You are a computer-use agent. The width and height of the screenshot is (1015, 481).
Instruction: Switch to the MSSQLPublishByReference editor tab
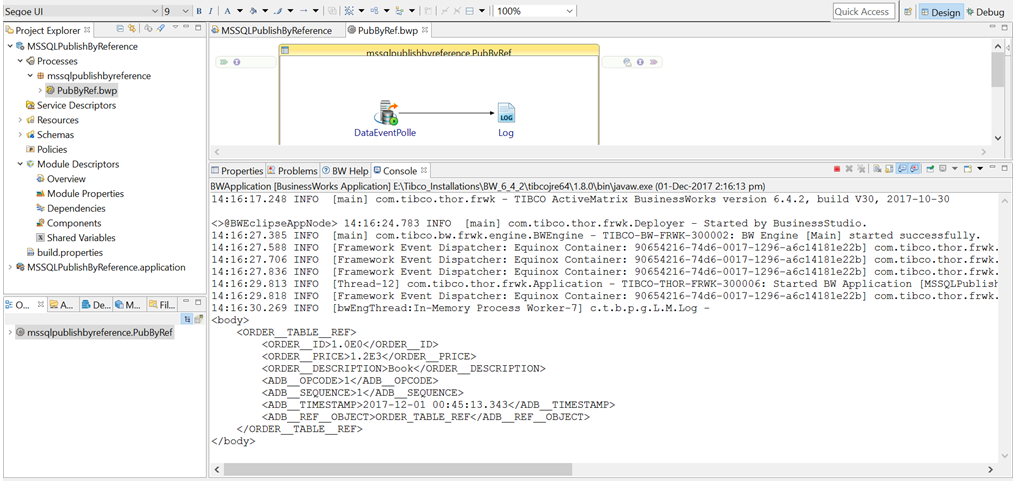[271, 30]
